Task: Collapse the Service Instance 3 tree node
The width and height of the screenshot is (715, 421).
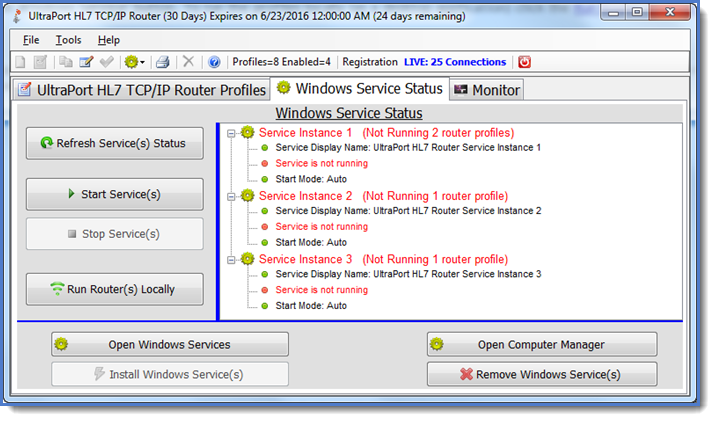Action: pos(231,260)
